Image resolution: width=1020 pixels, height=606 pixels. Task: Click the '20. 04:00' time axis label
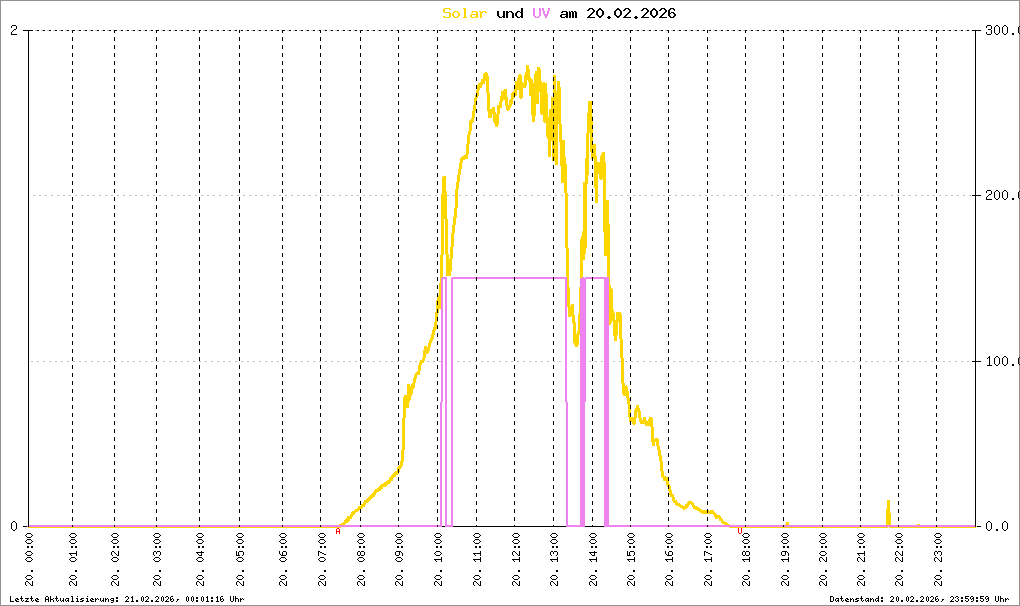(x=200, y=560)
